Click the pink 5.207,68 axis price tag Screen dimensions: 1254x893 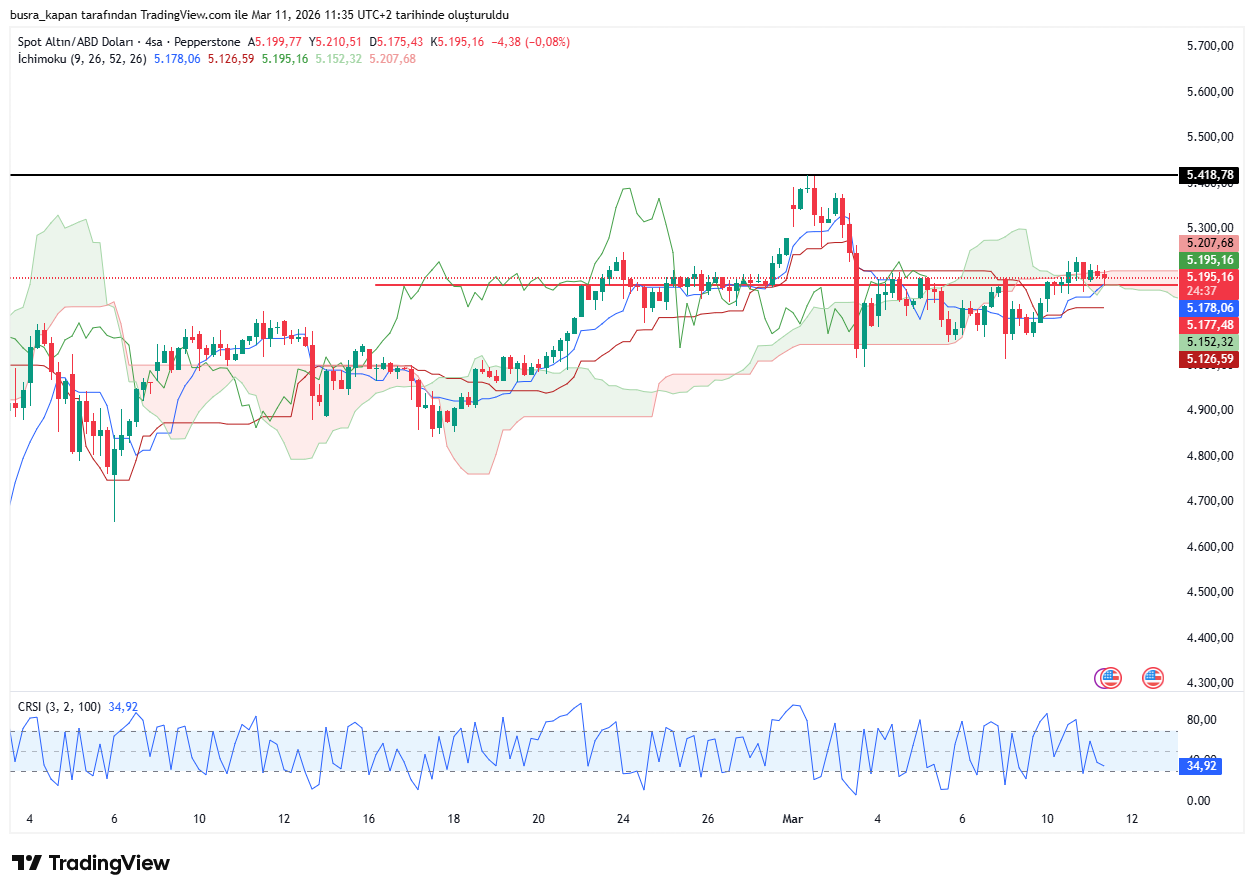1210,243
